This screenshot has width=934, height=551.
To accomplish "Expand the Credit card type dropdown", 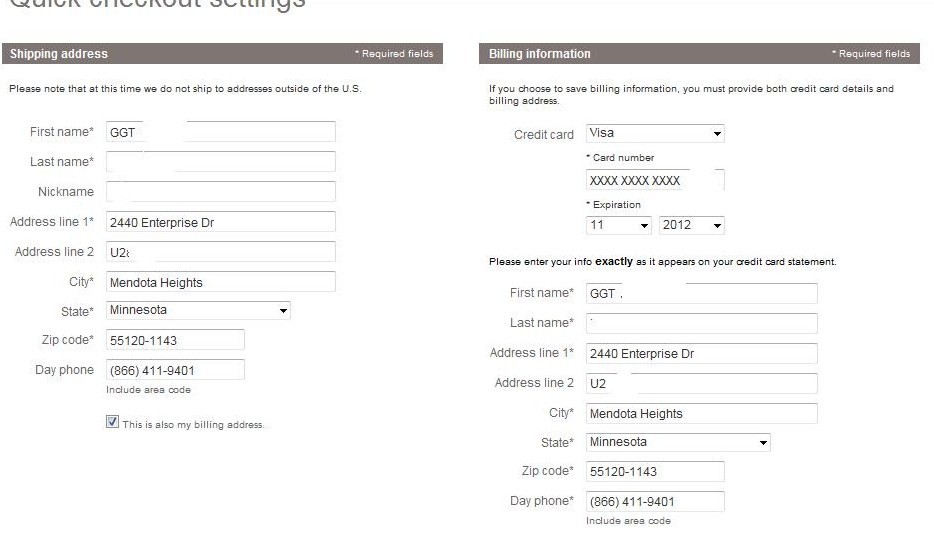I will point(655,133).
